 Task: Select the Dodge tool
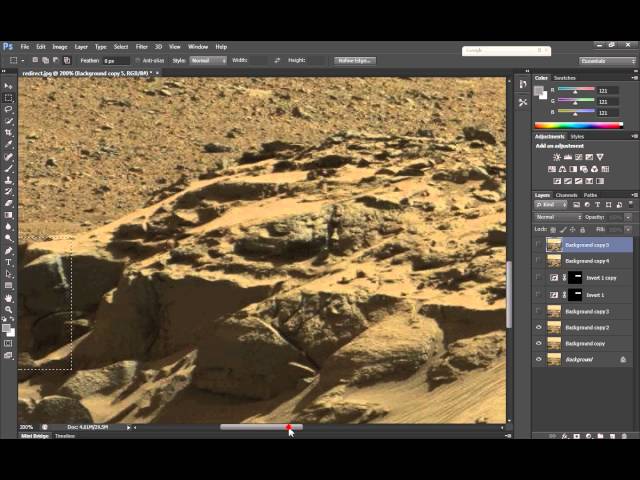pyautogui.click(x=8, y=238)
